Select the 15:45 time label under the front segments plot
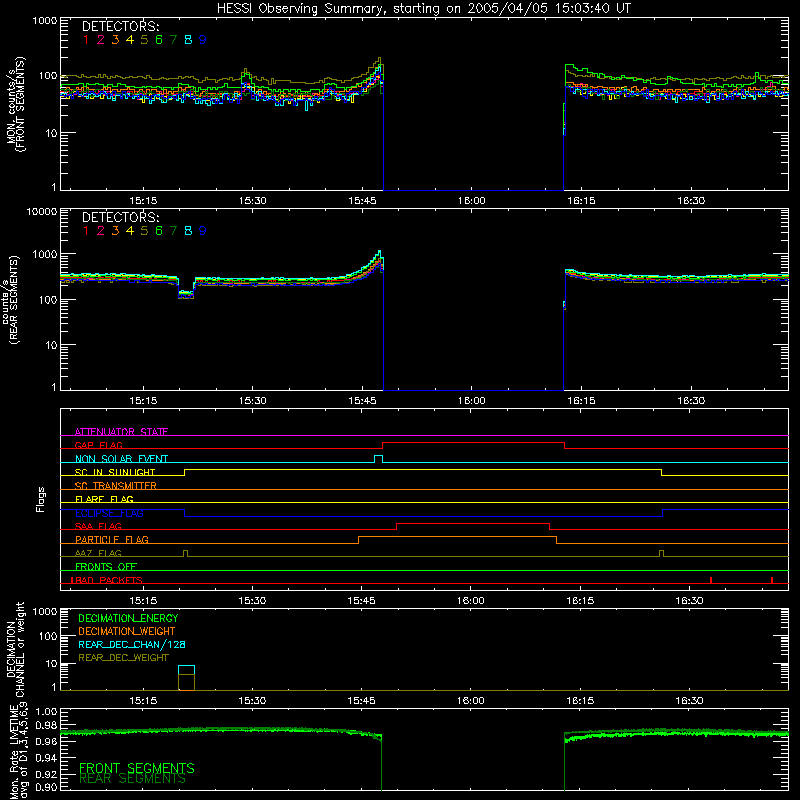The width and height of the screenshot is (800, 800). (x=362, y=201)
